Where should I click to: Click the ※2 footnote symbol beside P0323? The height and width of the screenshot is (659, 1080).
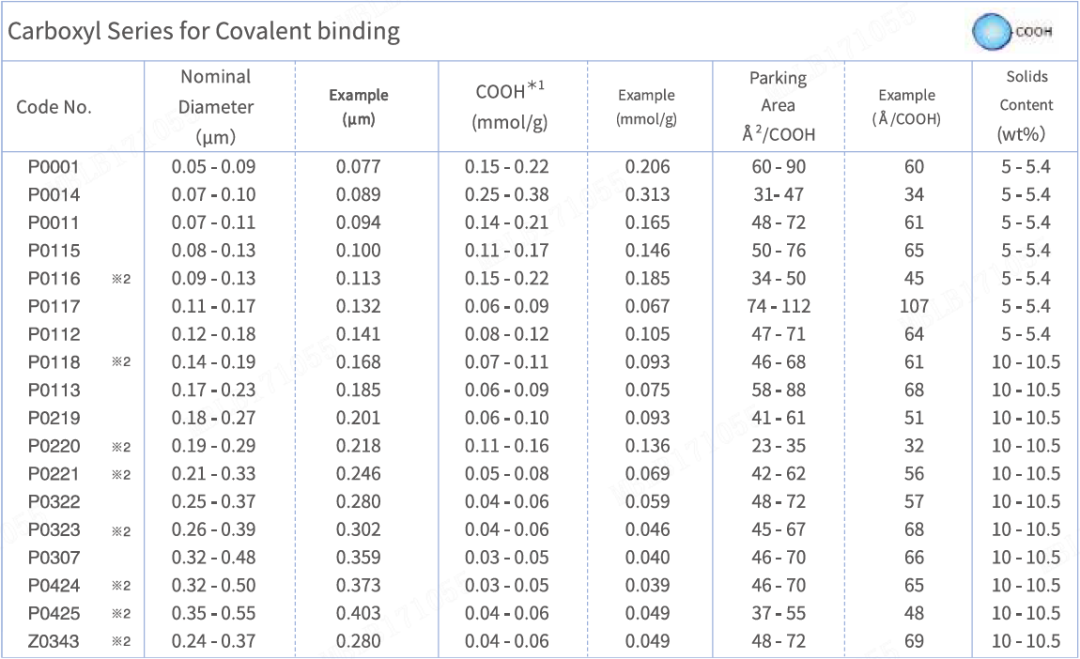121,532
